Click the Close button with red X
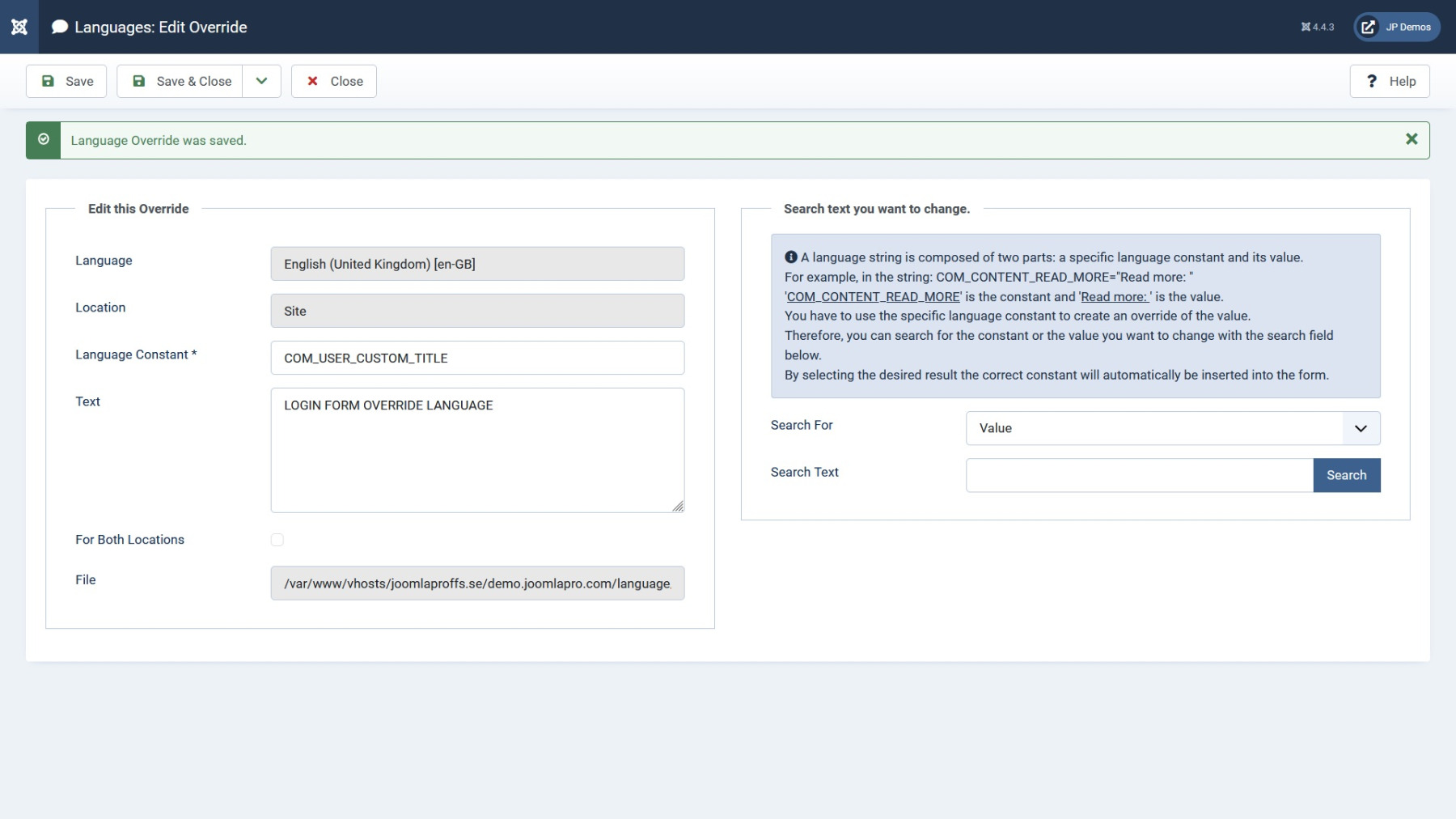1456x819 pixels. pyautogui.click(x=334, y=81)
